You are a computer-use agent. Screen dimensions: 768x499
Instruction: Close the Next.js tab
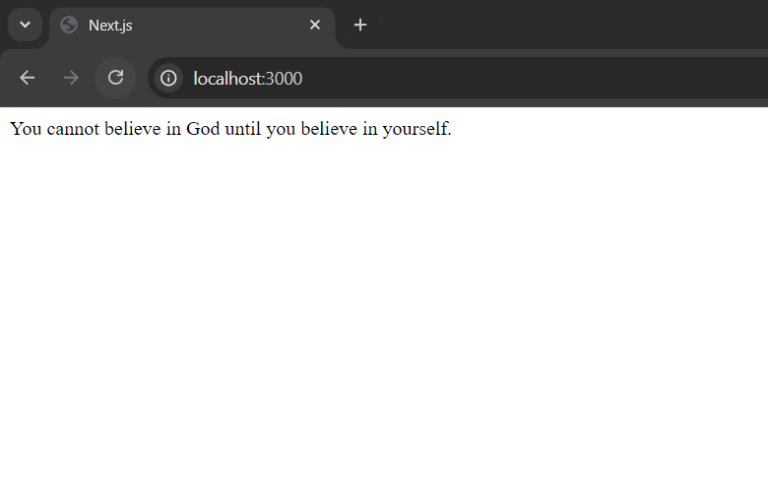(x=315, y=25)
